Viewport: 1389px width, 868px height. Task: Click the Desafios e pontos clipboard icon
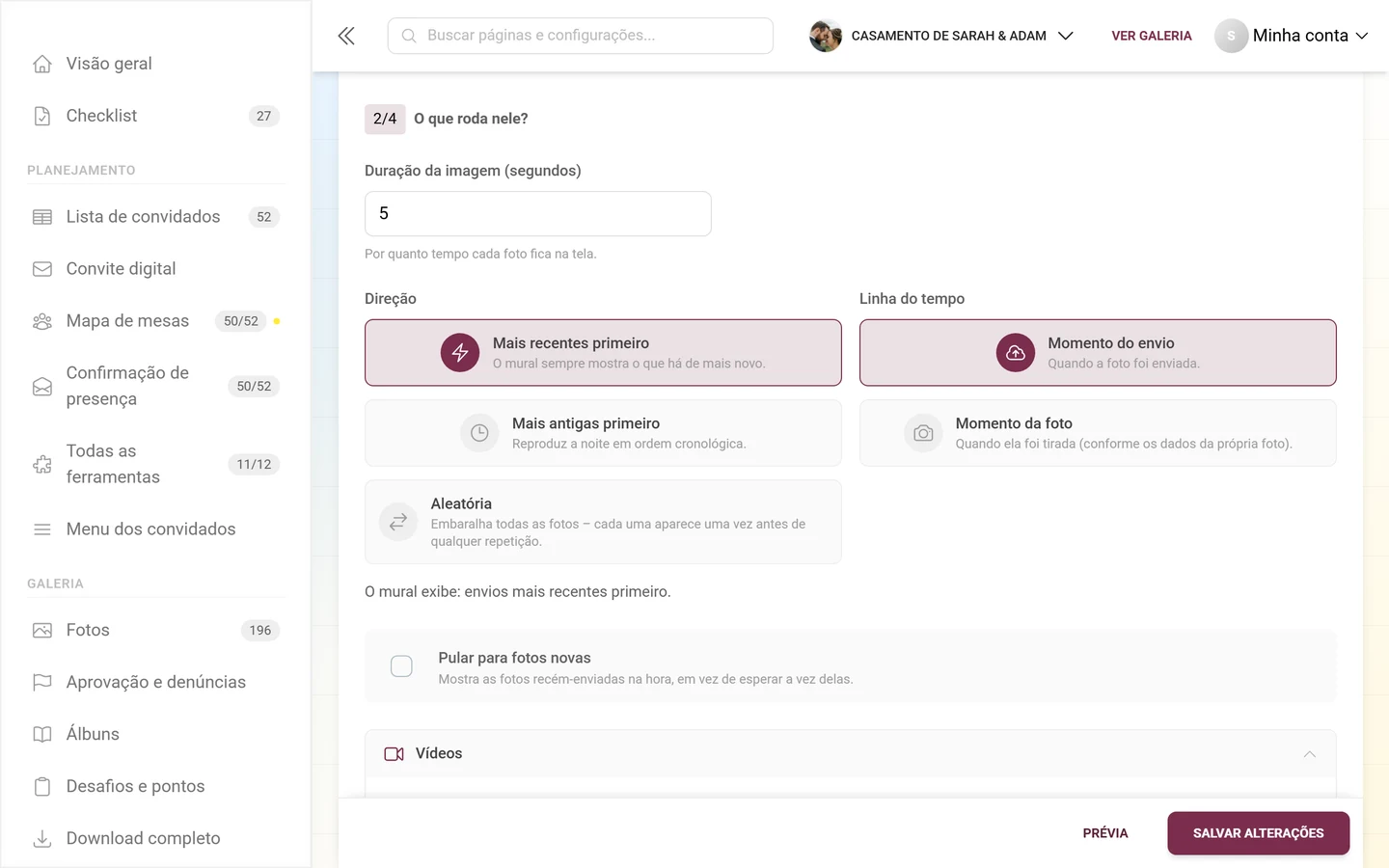point(42,786)
